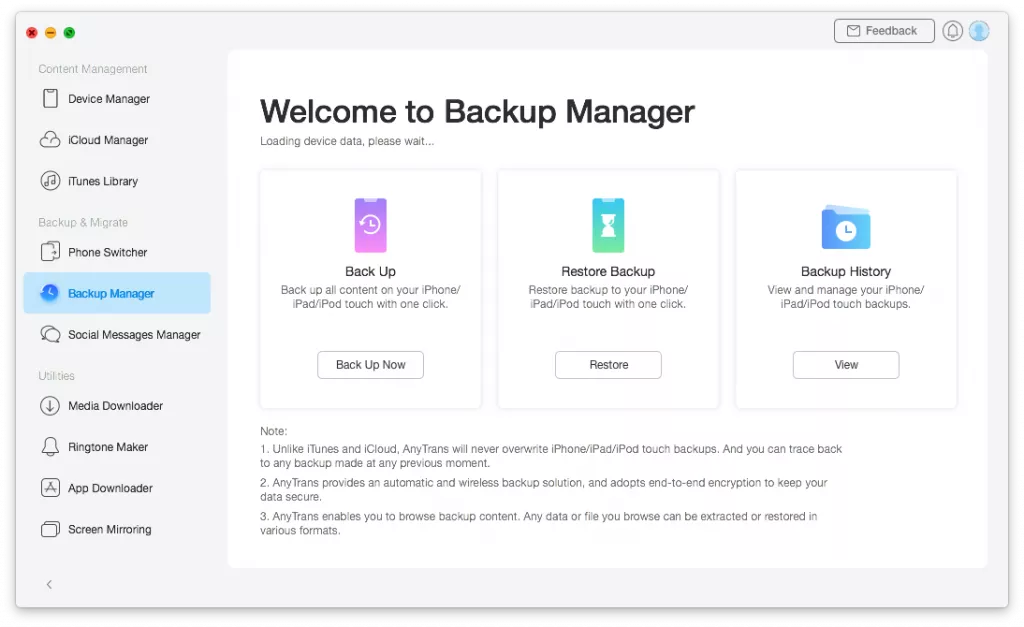Click the Backup History card title
Viewport: 1024px width, 627px height.
(846, 271)
